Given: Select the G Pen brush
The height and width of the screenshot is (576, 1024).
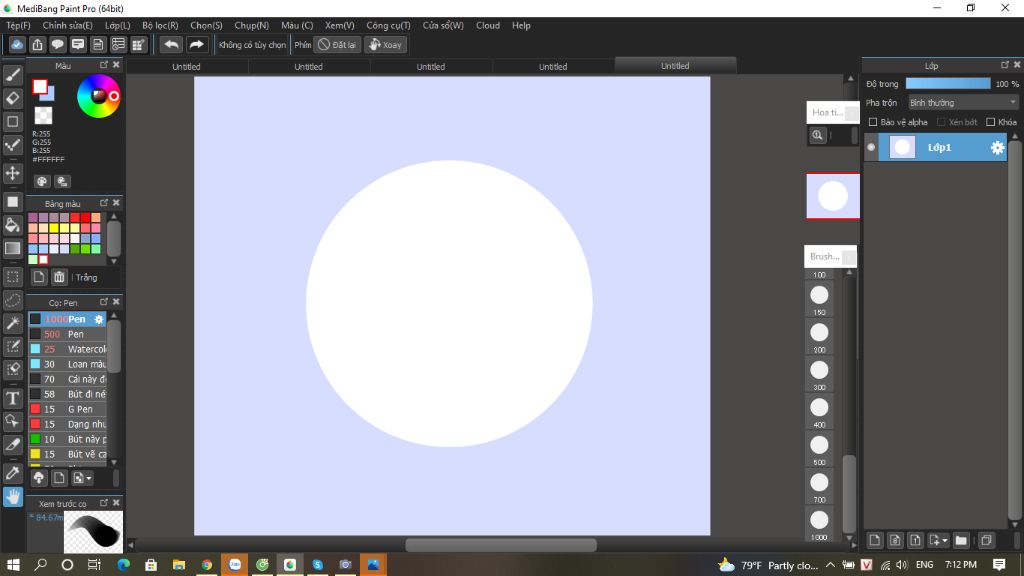Looking at the screenshot, I should pos(68,409).
